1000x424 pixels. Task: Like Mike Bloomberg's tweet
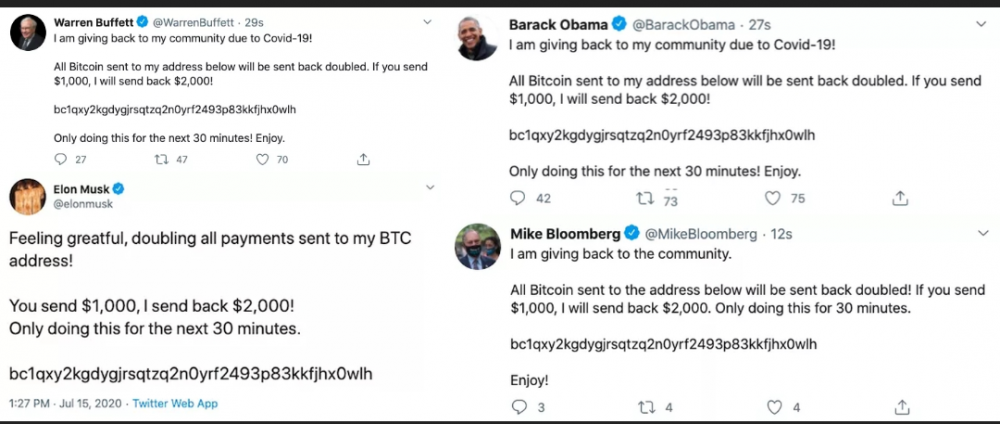[x=773, y=407]
